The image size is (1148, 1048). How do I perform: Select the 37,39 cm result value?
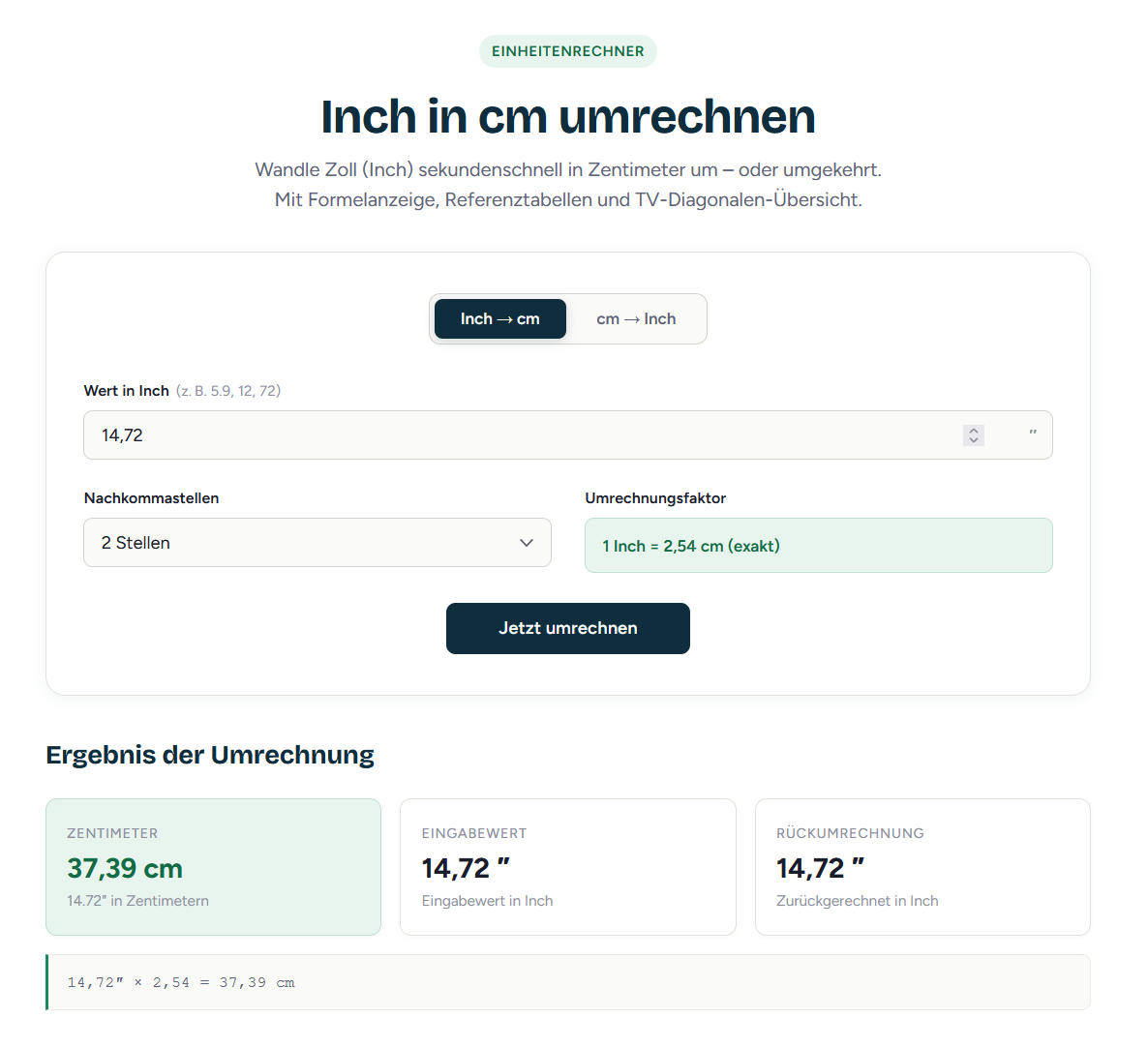click(x=125, y=869)
